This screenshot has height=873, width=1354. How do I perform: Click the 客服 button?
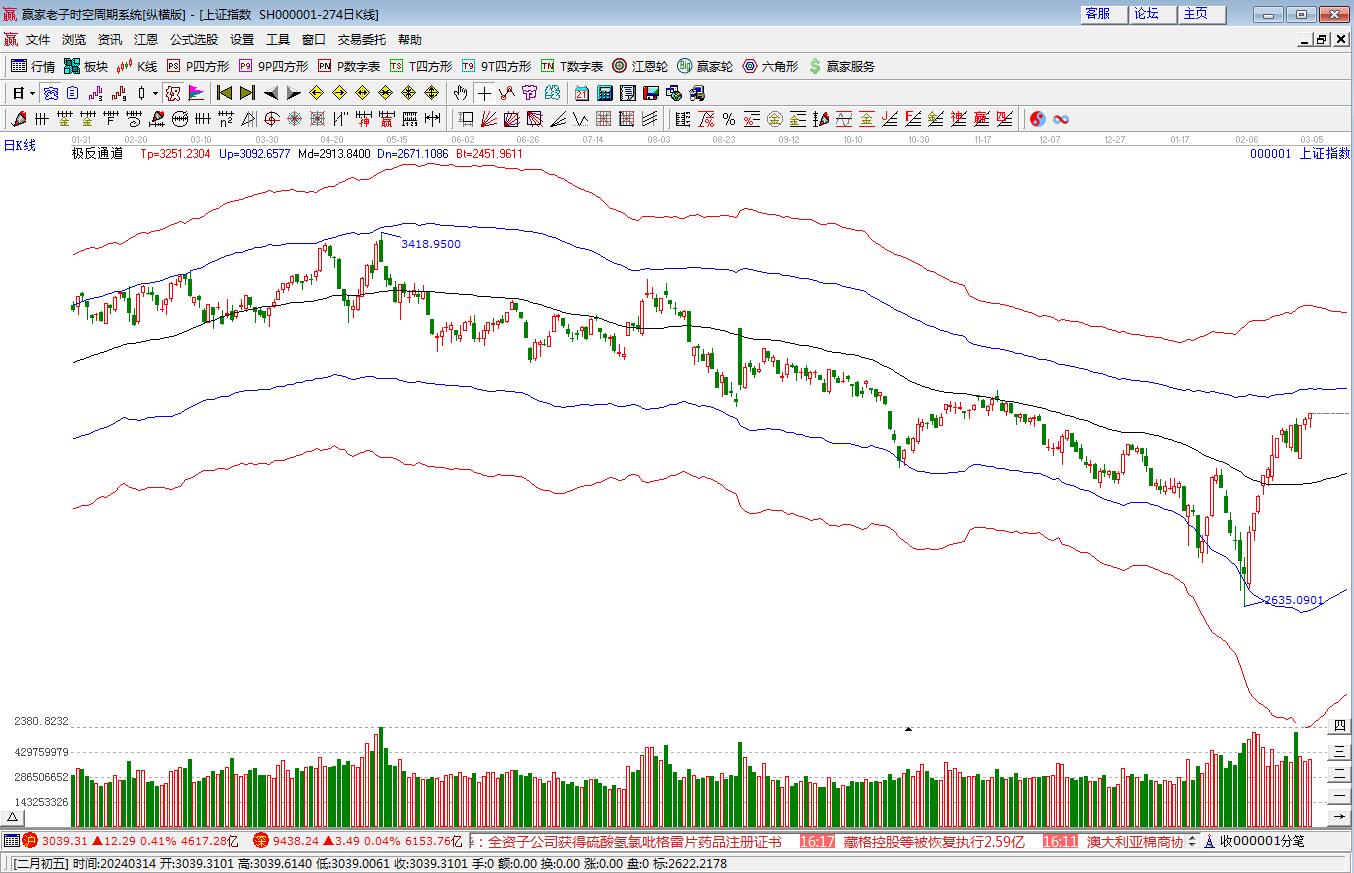point(1104,14)
